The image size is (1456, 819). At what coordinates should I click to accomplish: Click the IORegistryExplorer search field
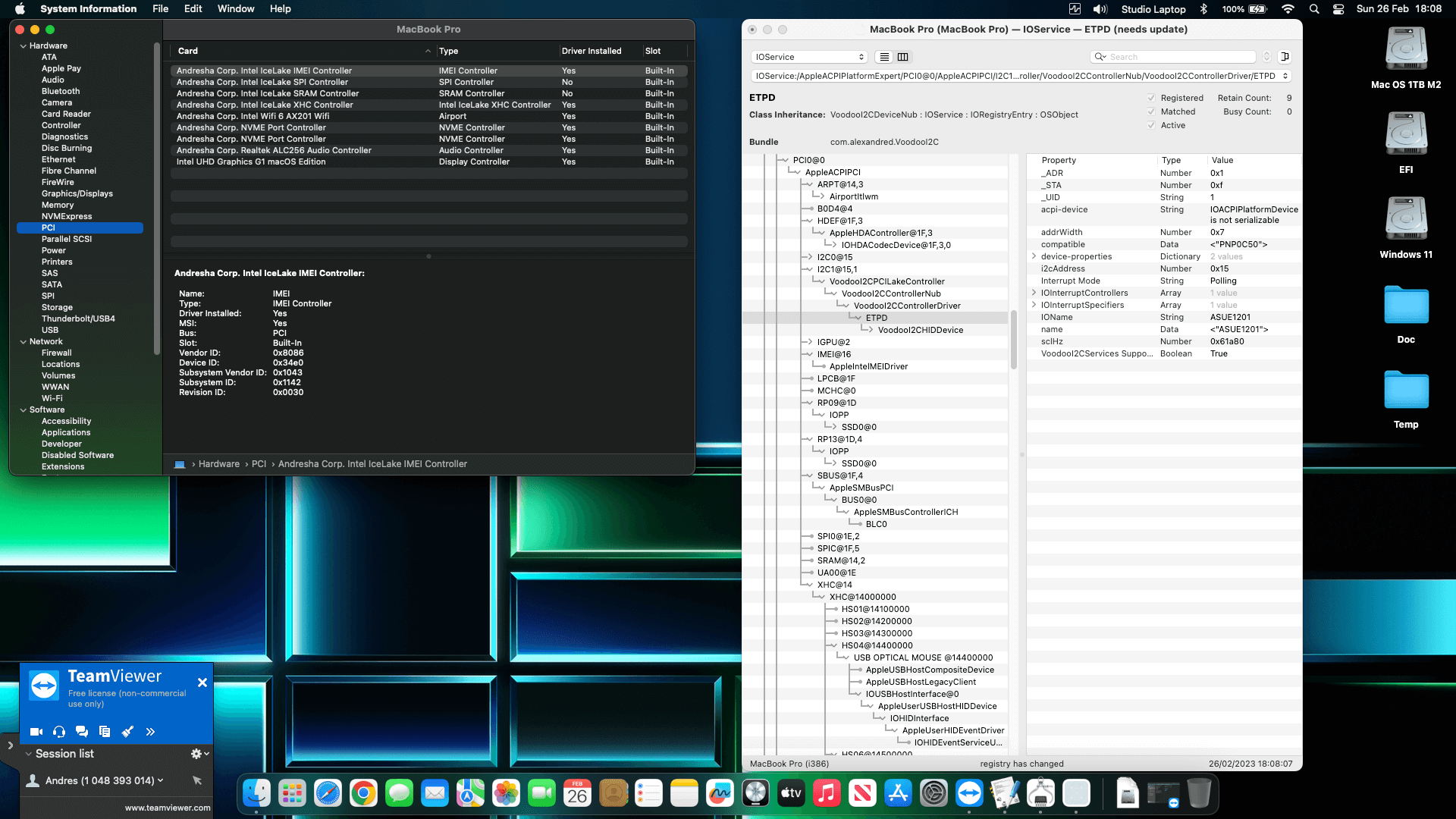[x=1172, y=57]
